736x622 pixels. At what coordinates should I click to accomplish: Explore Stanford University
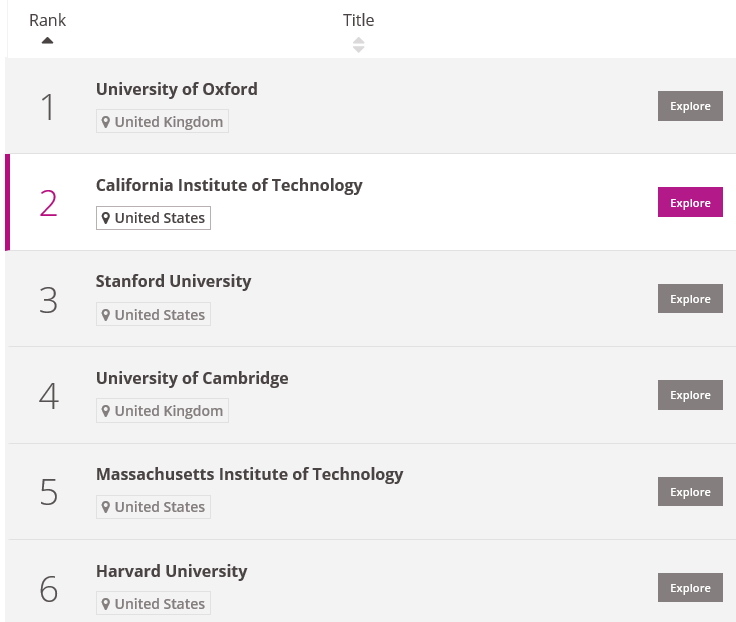click(x=690, y=299)
